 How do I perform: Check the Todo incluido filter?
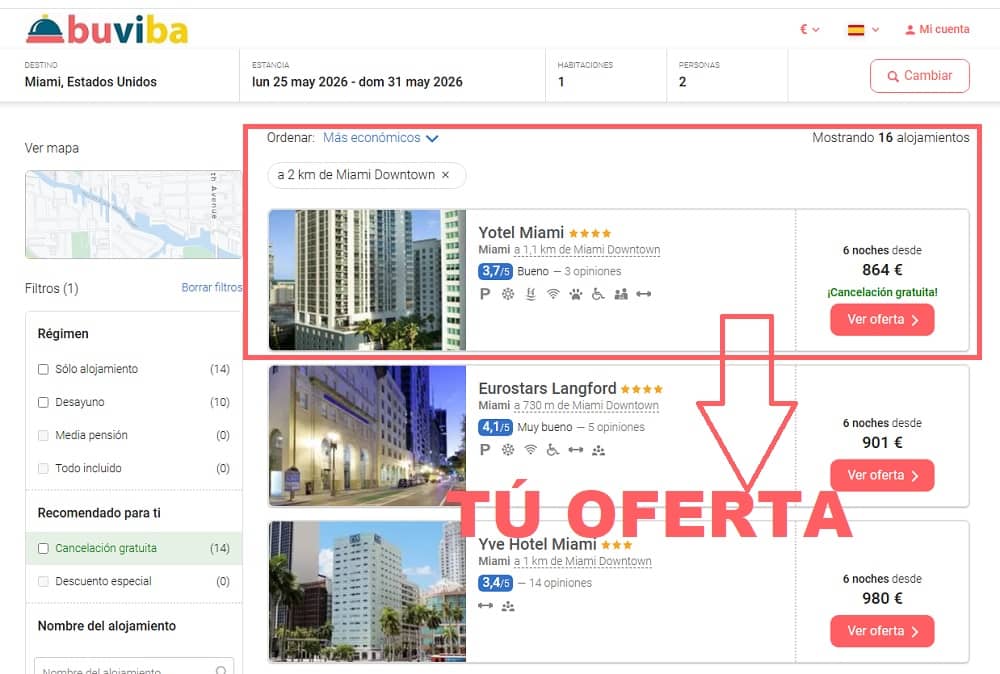click(x=43, y=469)
